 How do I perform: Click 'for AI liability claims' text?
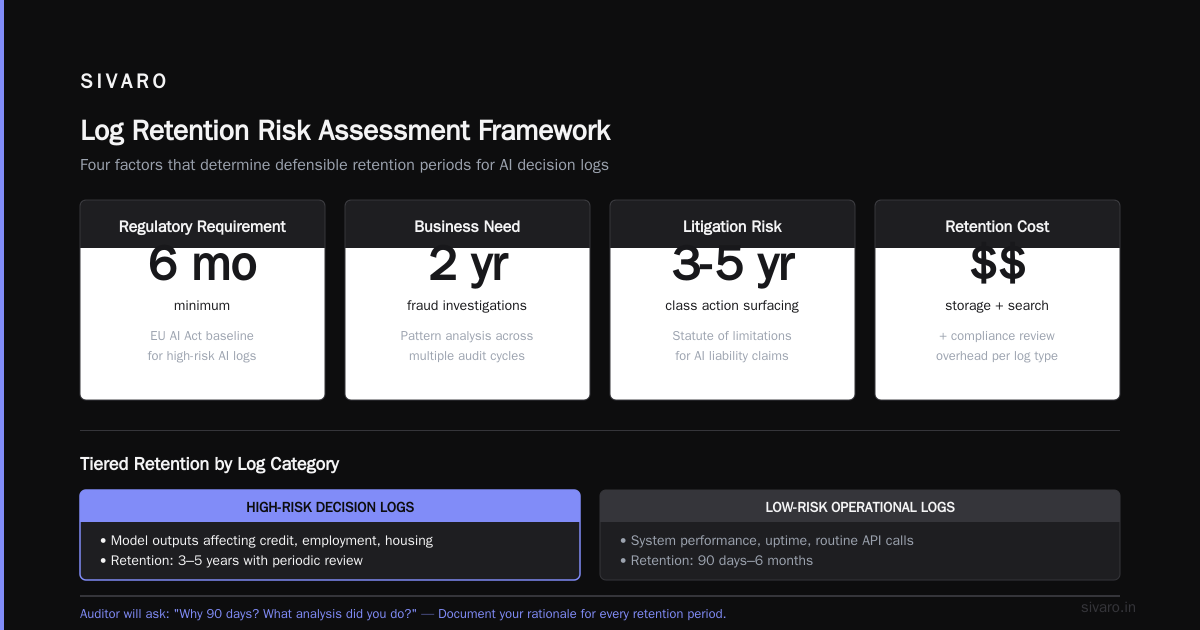pyautogui.click(x=732, y=356)
